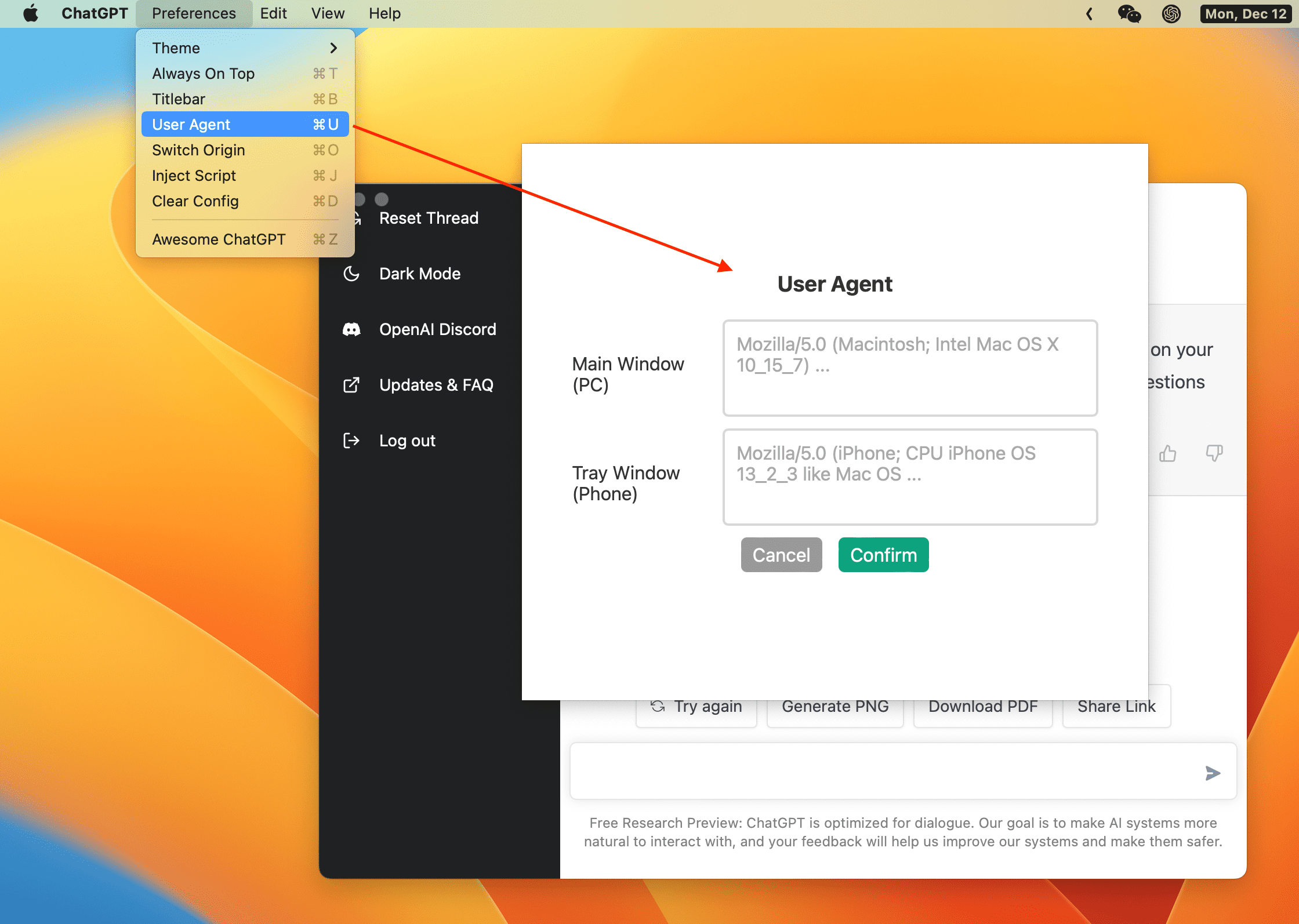
Task: Click the send message arrow icon
Action: 1213,772
